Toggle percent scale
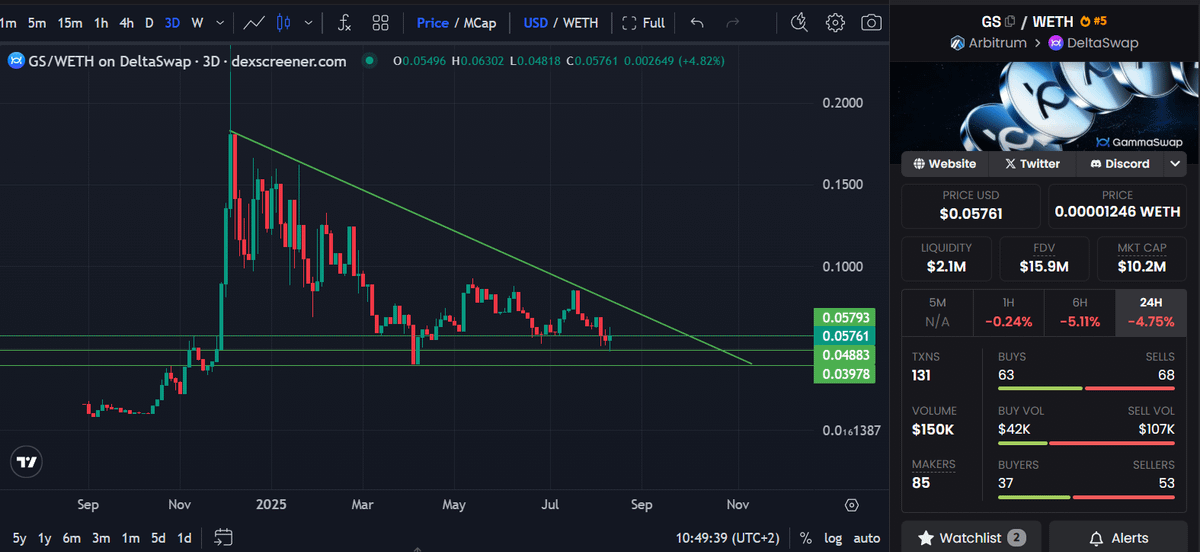 [805, 538]
